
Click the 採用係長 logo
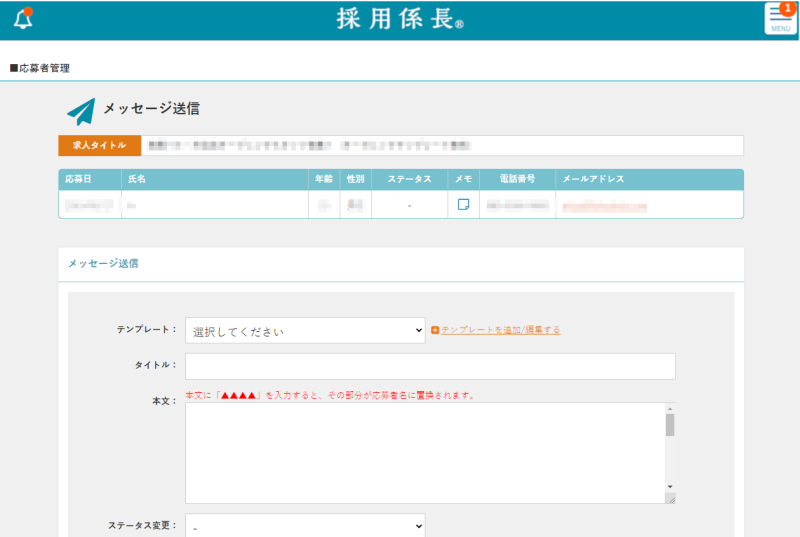click(400, 19)
